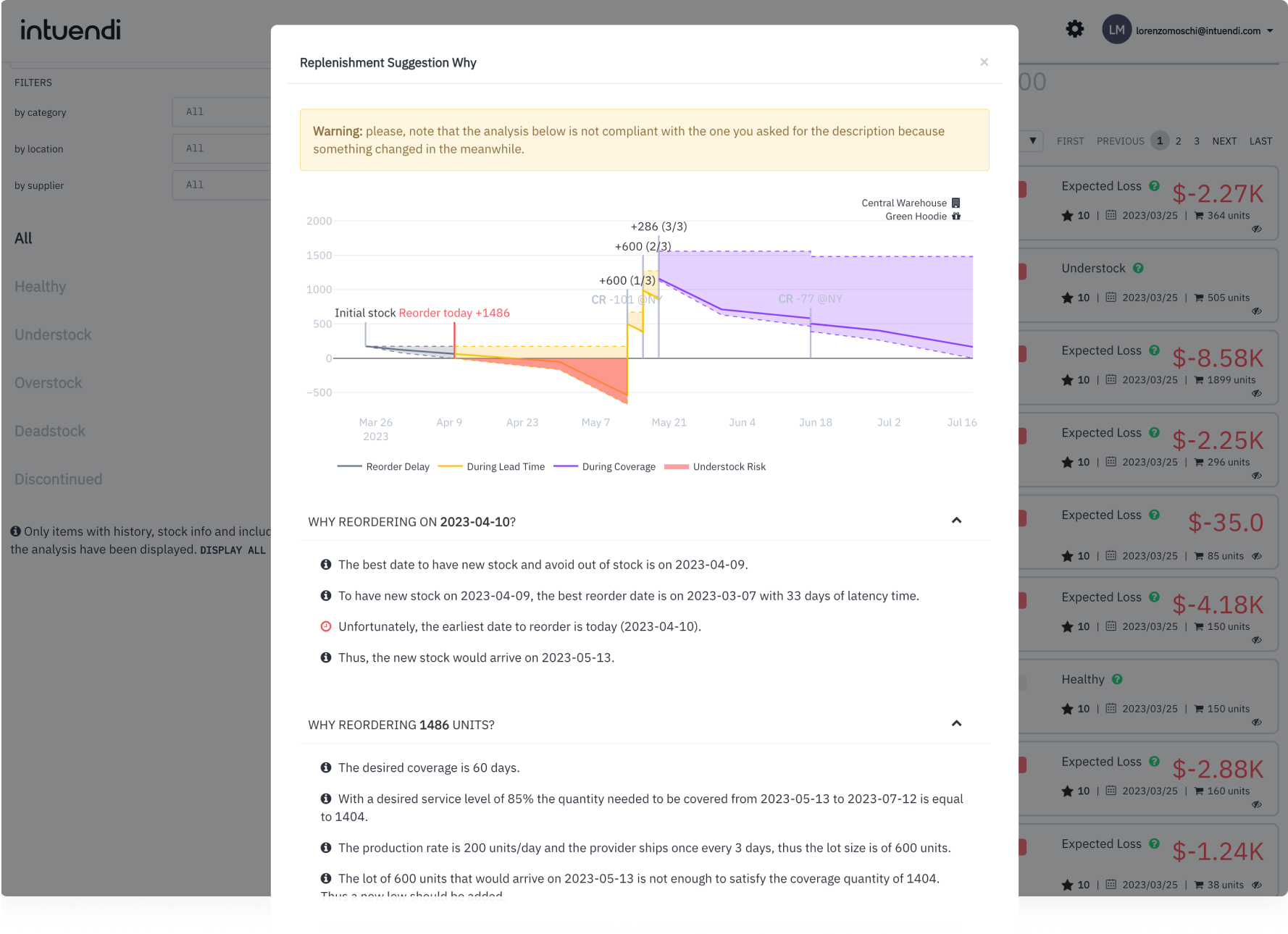Screen dimensions: 1288x934
Task: Select page 2 in pagination
Action: [1179, 141]
